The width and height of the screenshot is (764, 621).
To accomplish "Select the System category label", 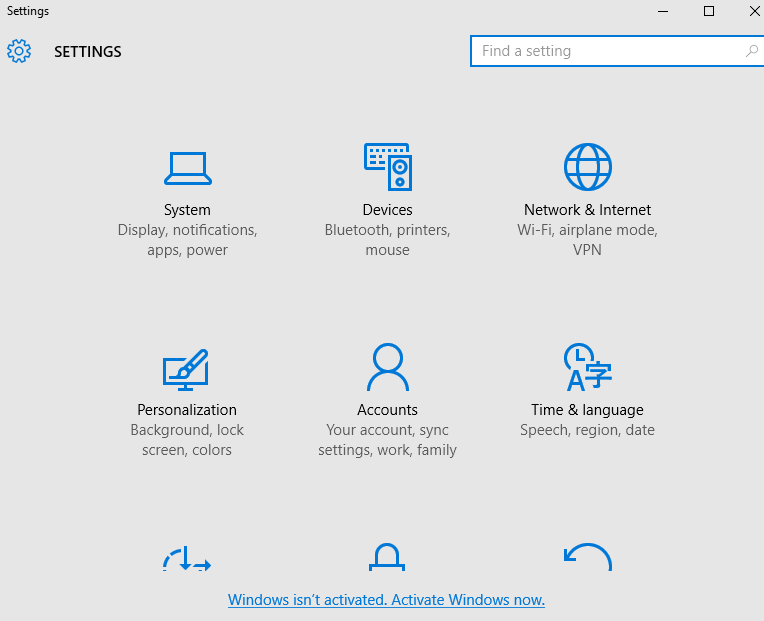I will [x=187, y=210].
